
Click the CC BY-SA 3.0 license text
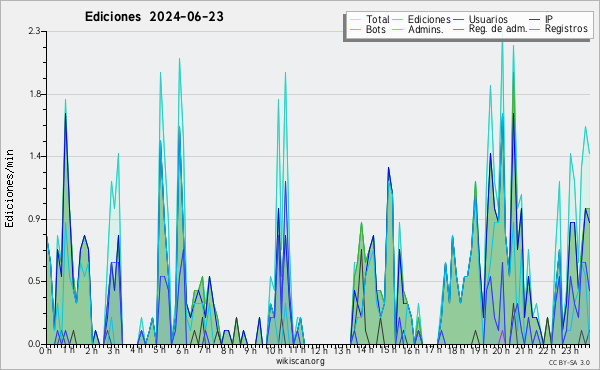(x=569, y=363)
